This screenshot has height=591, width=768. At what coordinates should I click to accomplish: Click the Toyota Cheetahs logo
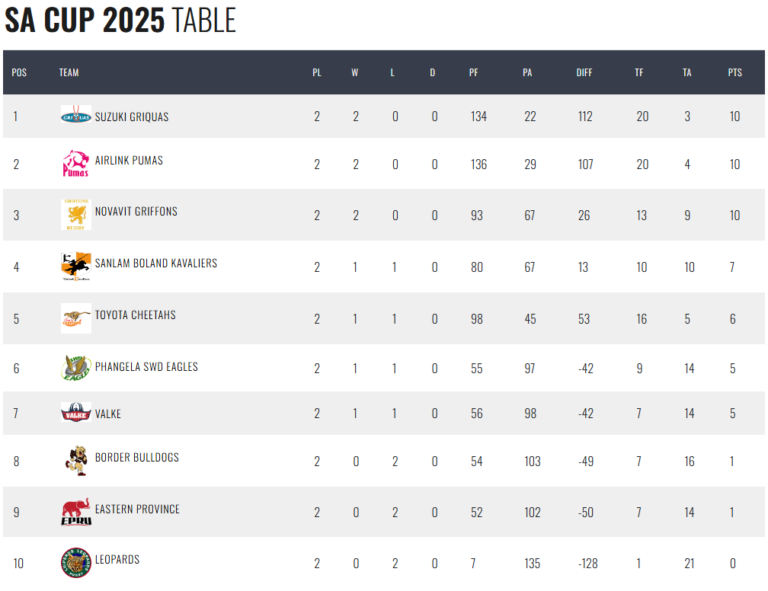click(x=76, y=318)
